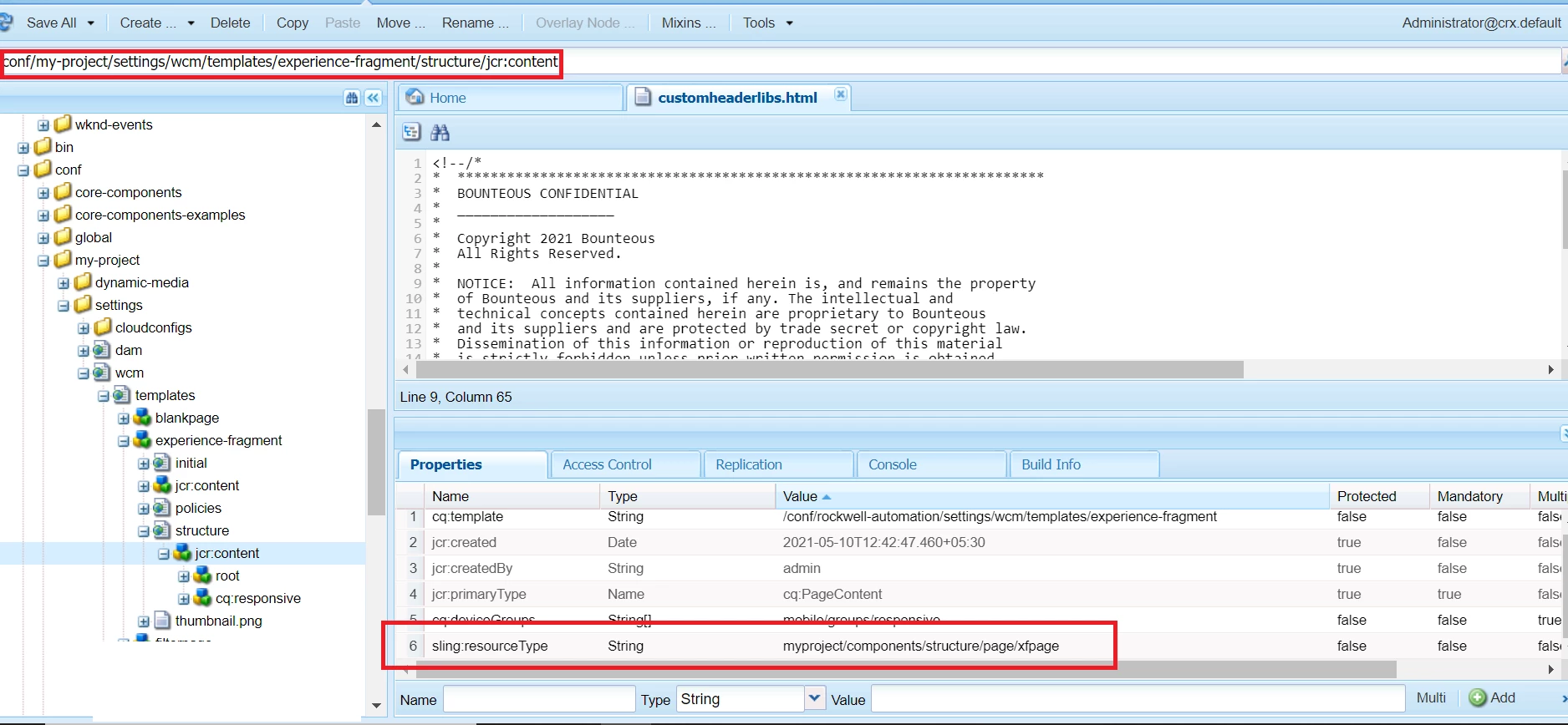The image size is (1568, 725).
Task: Expand the cloudconfigs folder node
Action: tap(84, 328)
